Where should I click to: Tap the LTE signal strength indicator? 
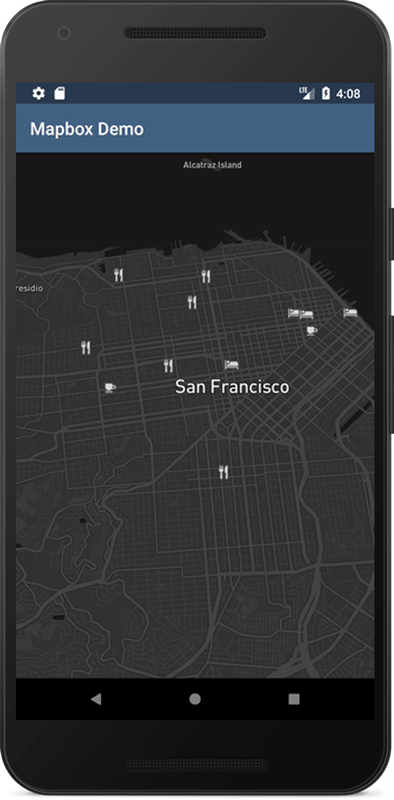point(307,93)
